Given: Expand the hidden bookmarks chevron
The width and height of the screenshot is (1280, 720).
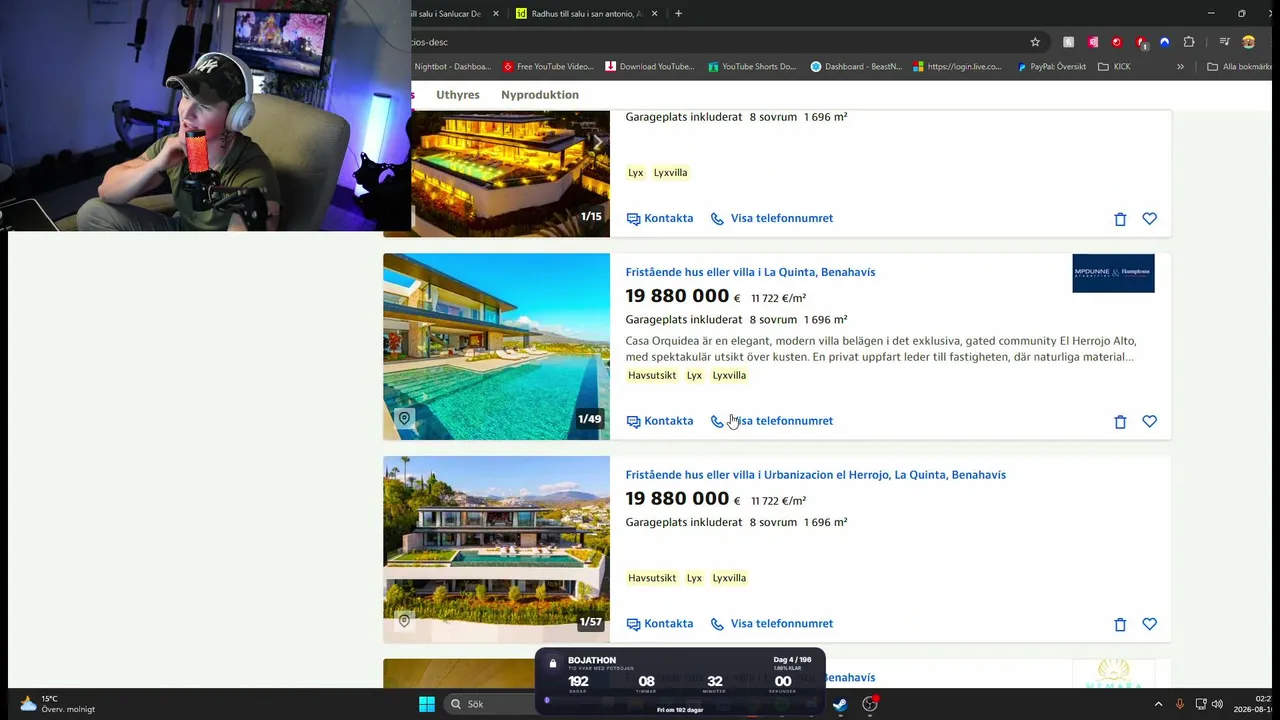Looking at the screenshot, I should coord(1180,67).
